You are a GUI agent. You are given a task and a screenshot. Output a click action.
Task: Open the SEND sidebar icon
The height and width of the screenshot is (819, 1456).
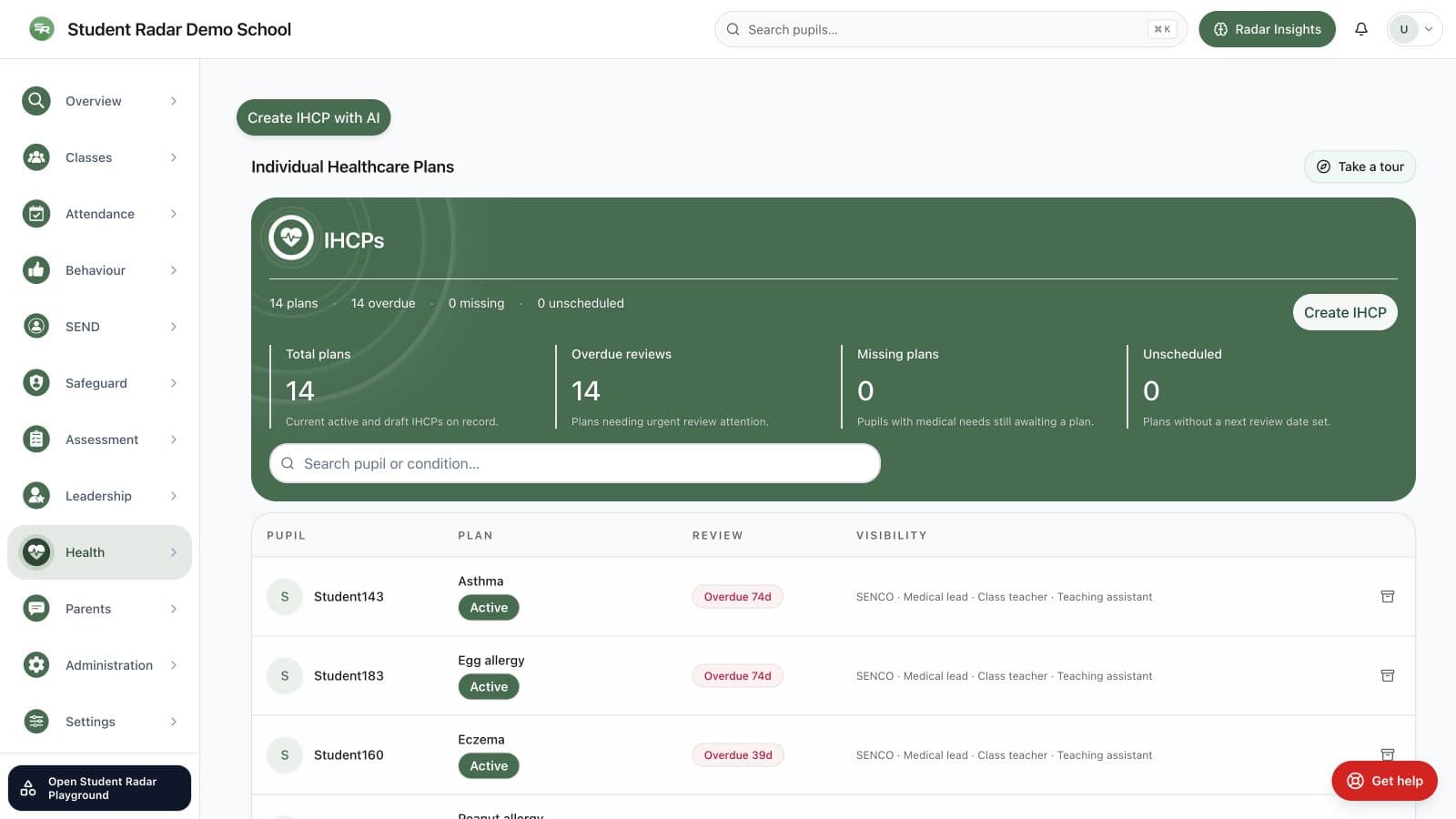coord(36,327)
